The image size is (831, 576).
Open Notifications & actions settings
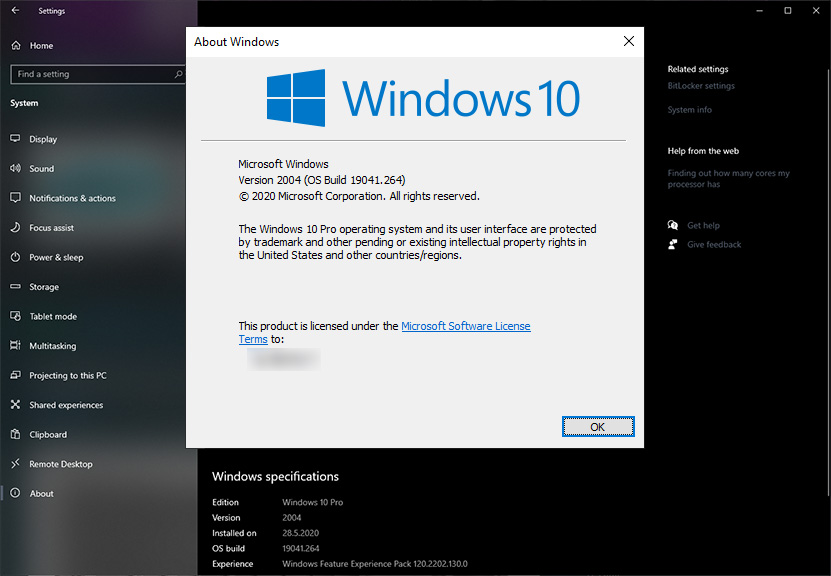coord(72,198)
